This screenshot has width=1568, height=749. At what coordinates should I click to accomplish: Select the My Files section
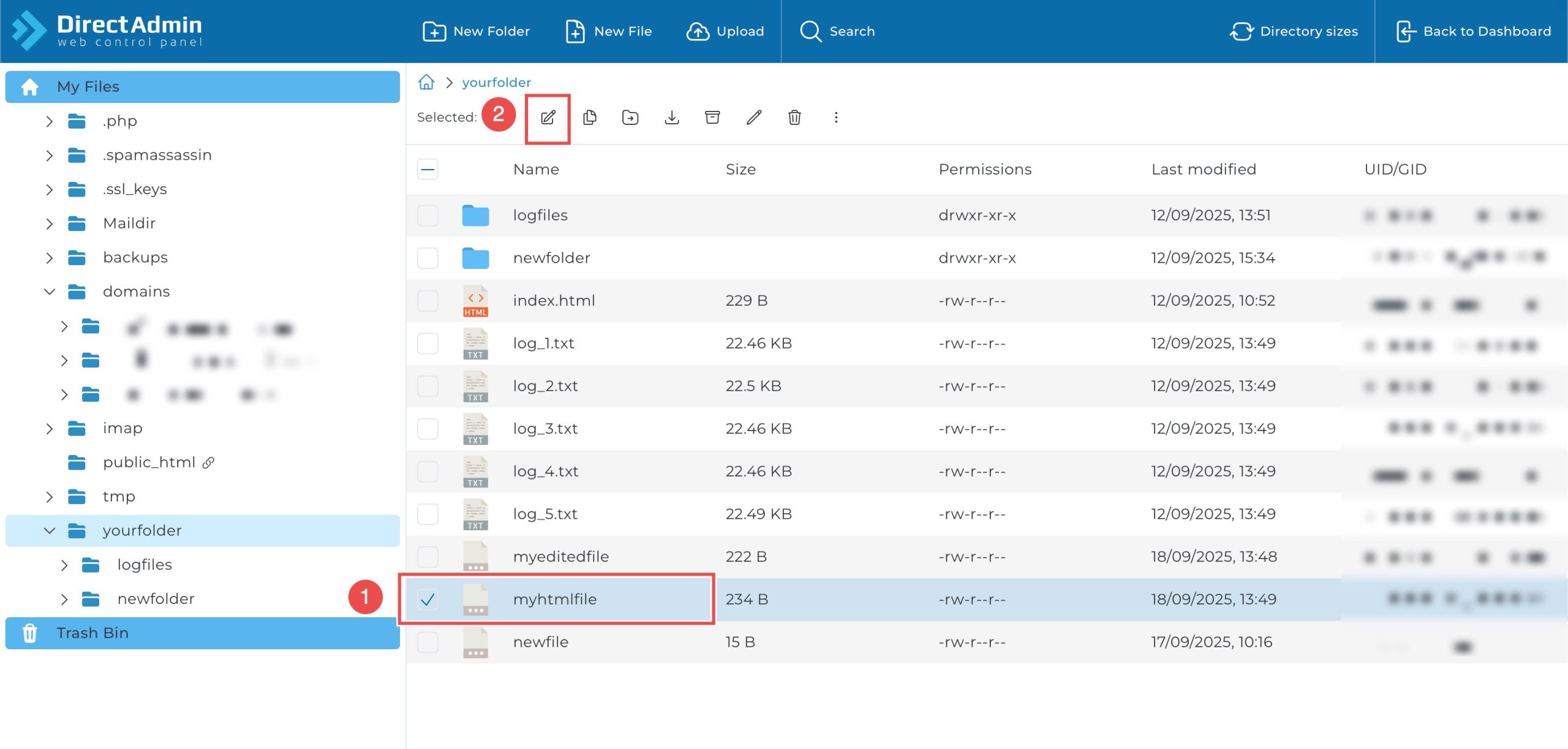[x=88, y=87]
